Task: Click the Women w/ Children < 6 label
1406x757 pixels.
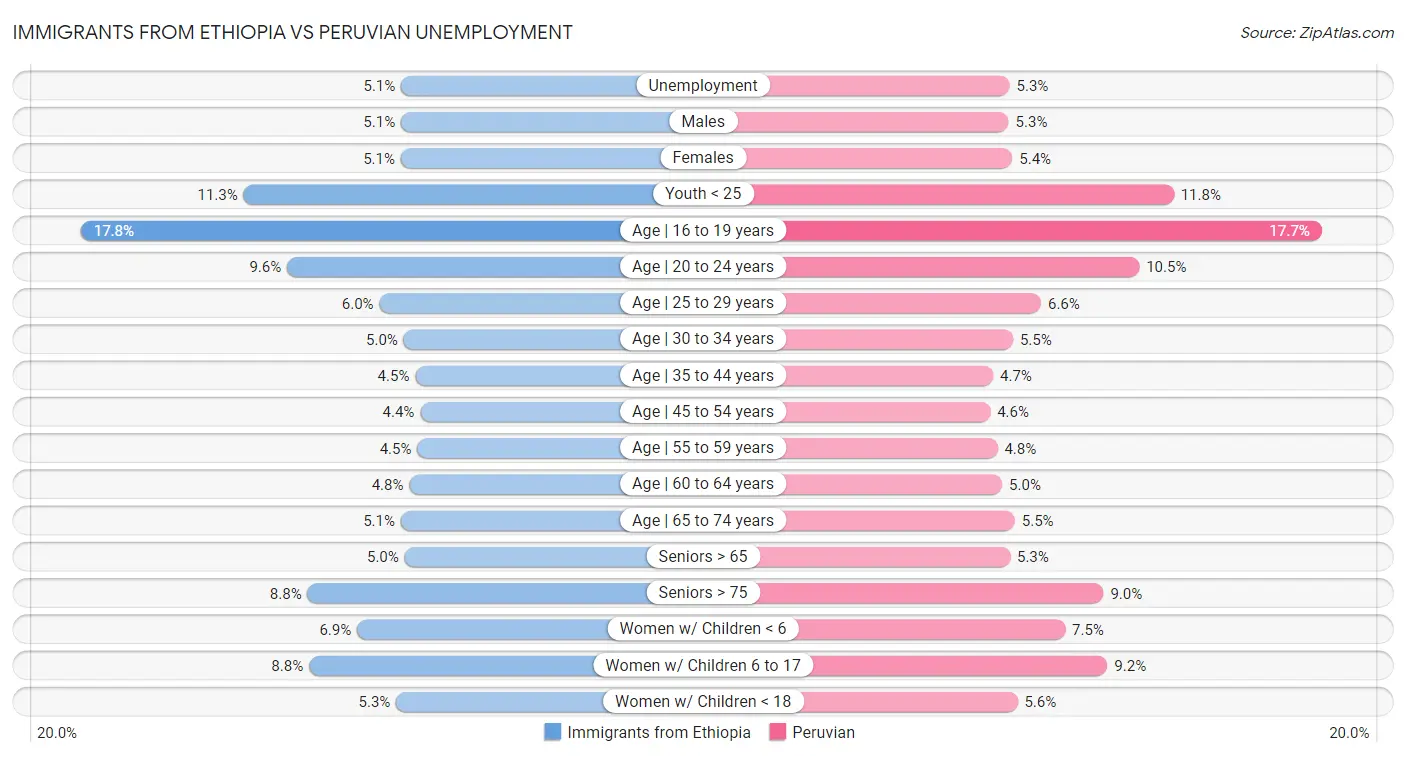Action: [x=703, y=629]
